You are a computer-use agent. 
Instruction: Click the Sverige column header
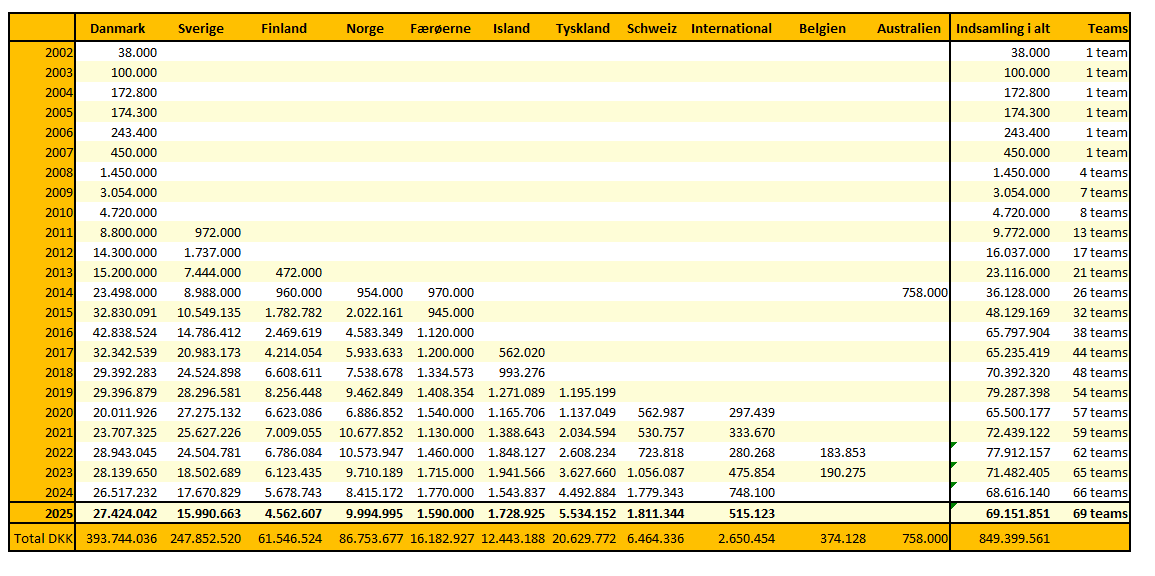200,29
